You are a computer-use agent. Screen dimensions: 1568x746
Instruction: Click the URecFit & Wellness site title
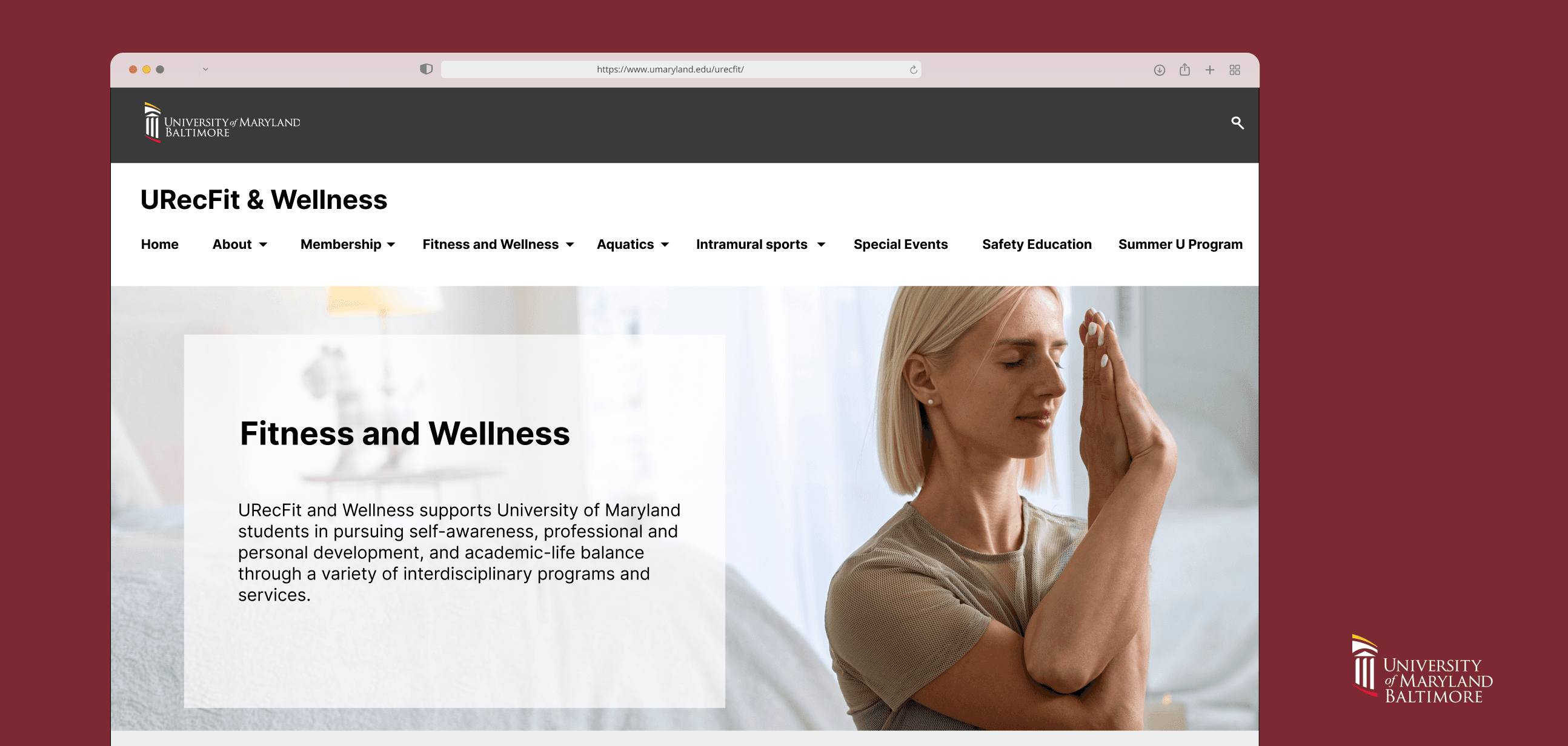(264, 200)
